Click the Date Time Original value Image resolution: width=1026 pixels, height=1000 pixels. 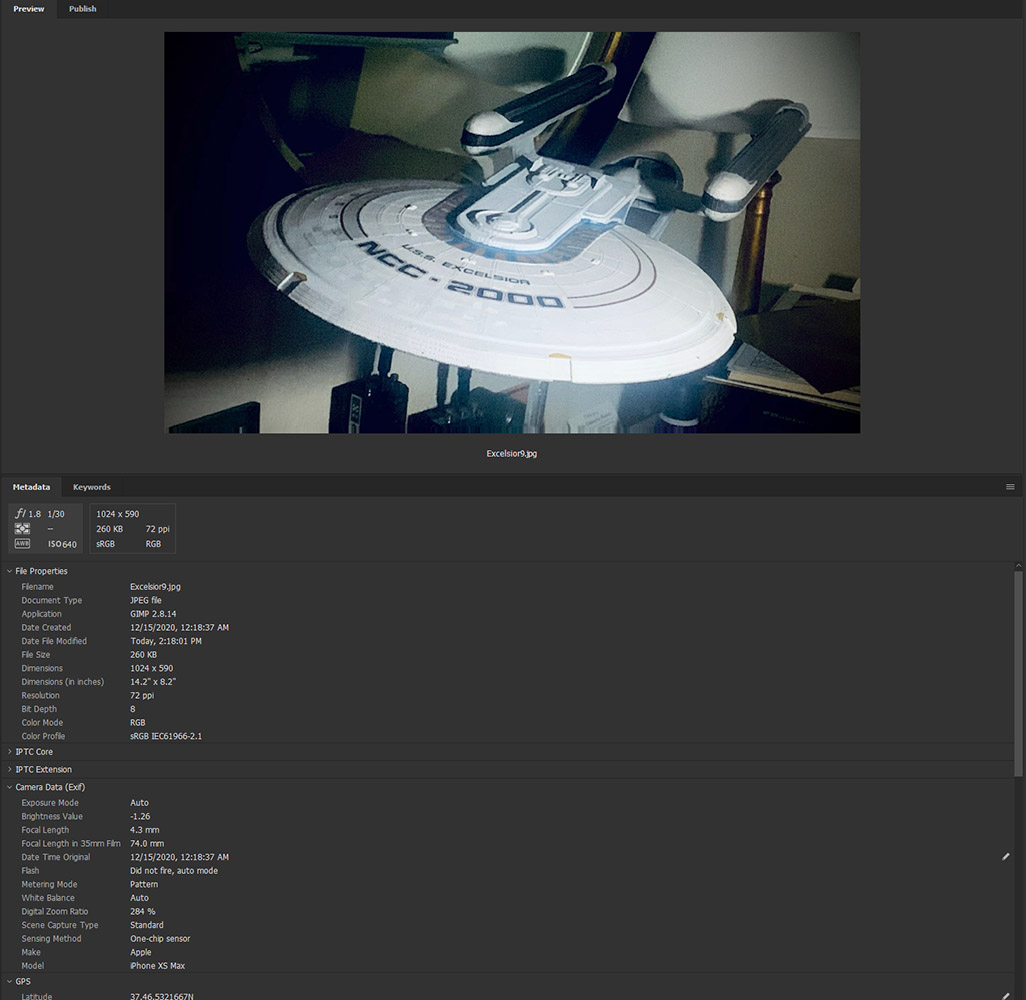coord(179,857)
